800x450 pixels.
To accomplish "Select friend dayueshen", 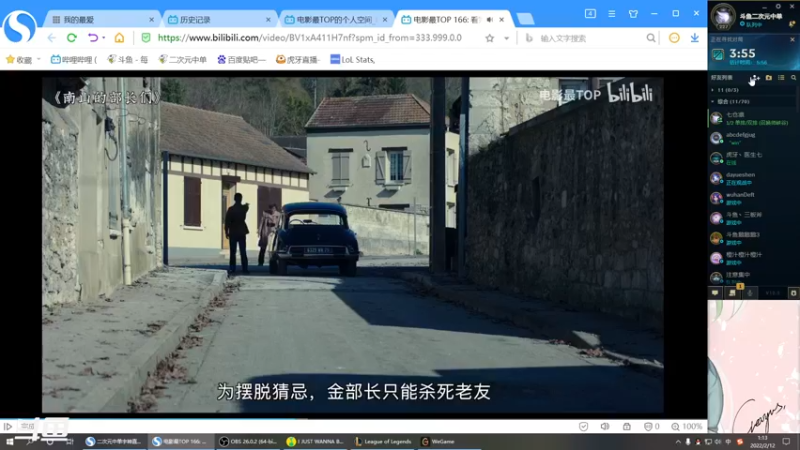I will [x=753, y=178].
